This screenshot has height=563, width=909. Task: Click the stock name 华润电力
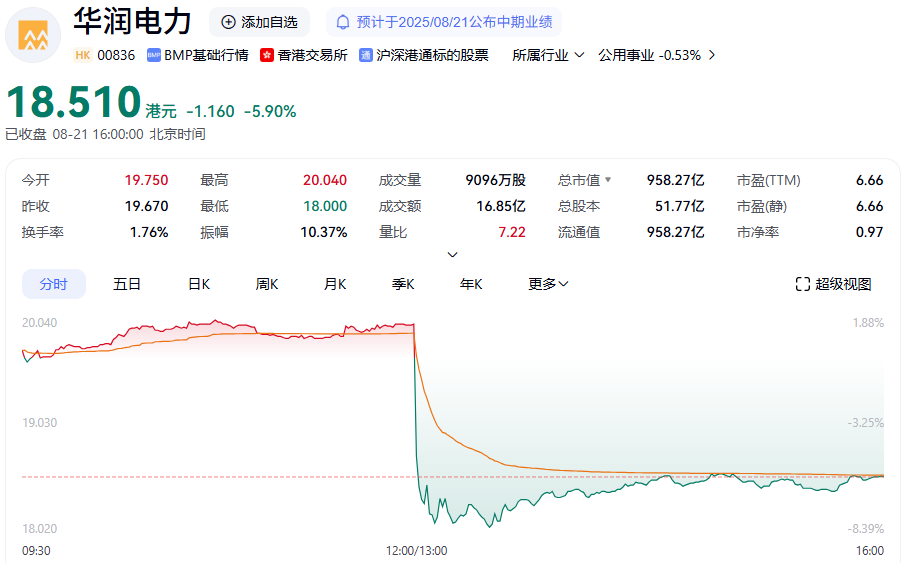133,21
